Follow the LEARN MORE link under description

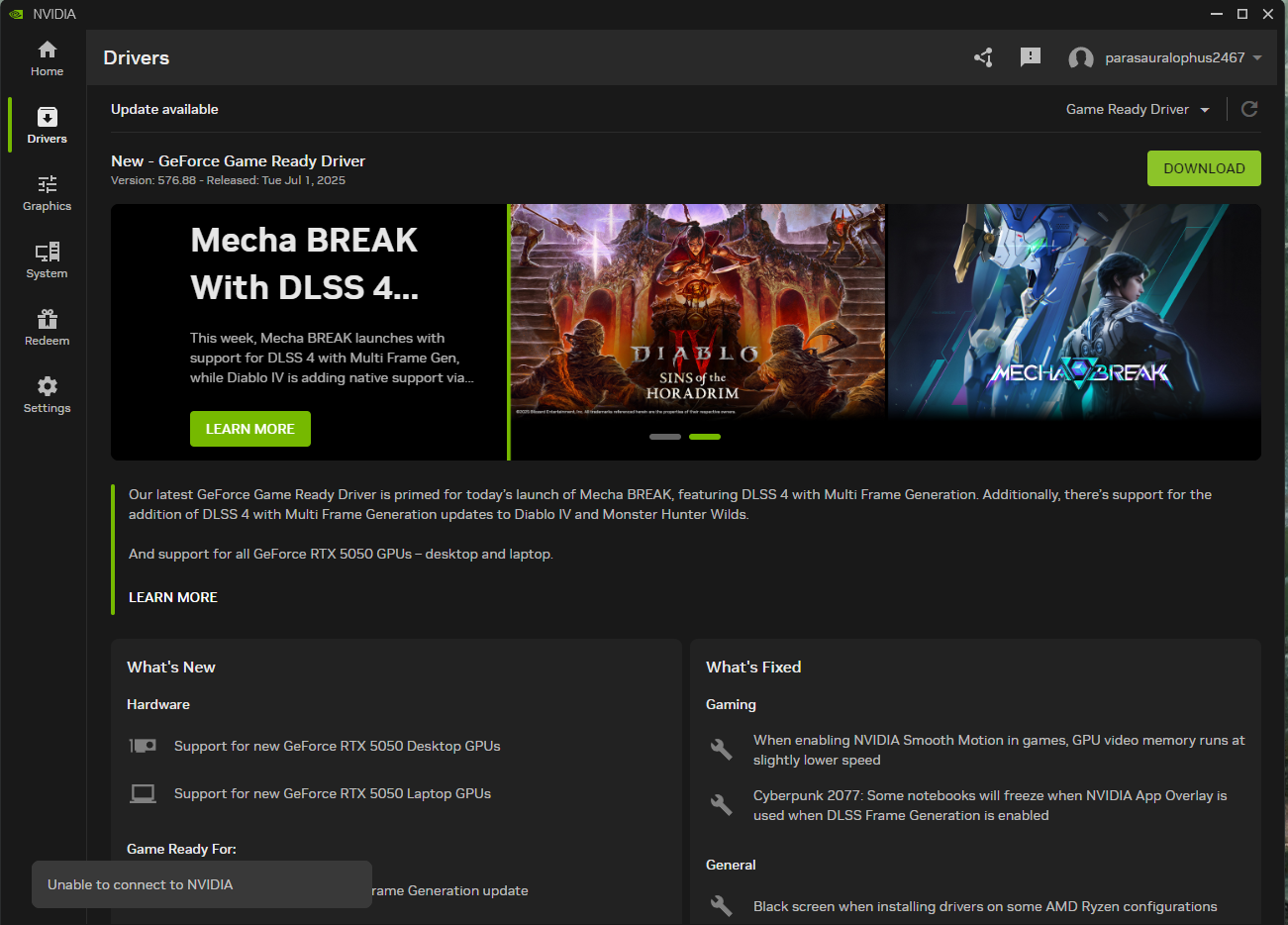click(x=173, y=597)
